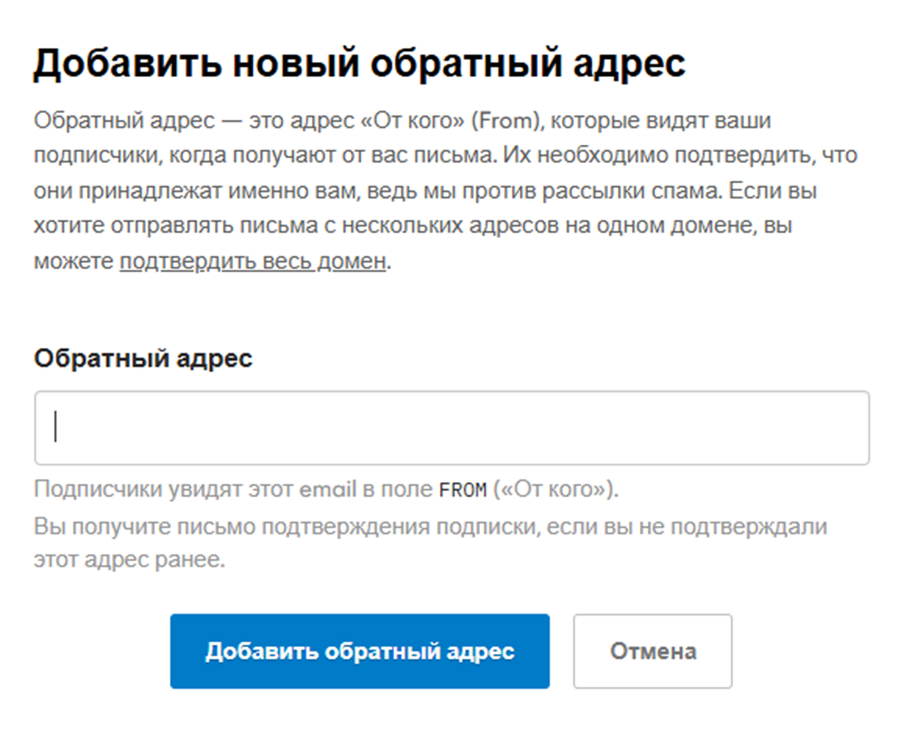The image size is (903, 731).
Task: Click the monospace "FROM" word in helper text
Action: click(x=462, y=490)
